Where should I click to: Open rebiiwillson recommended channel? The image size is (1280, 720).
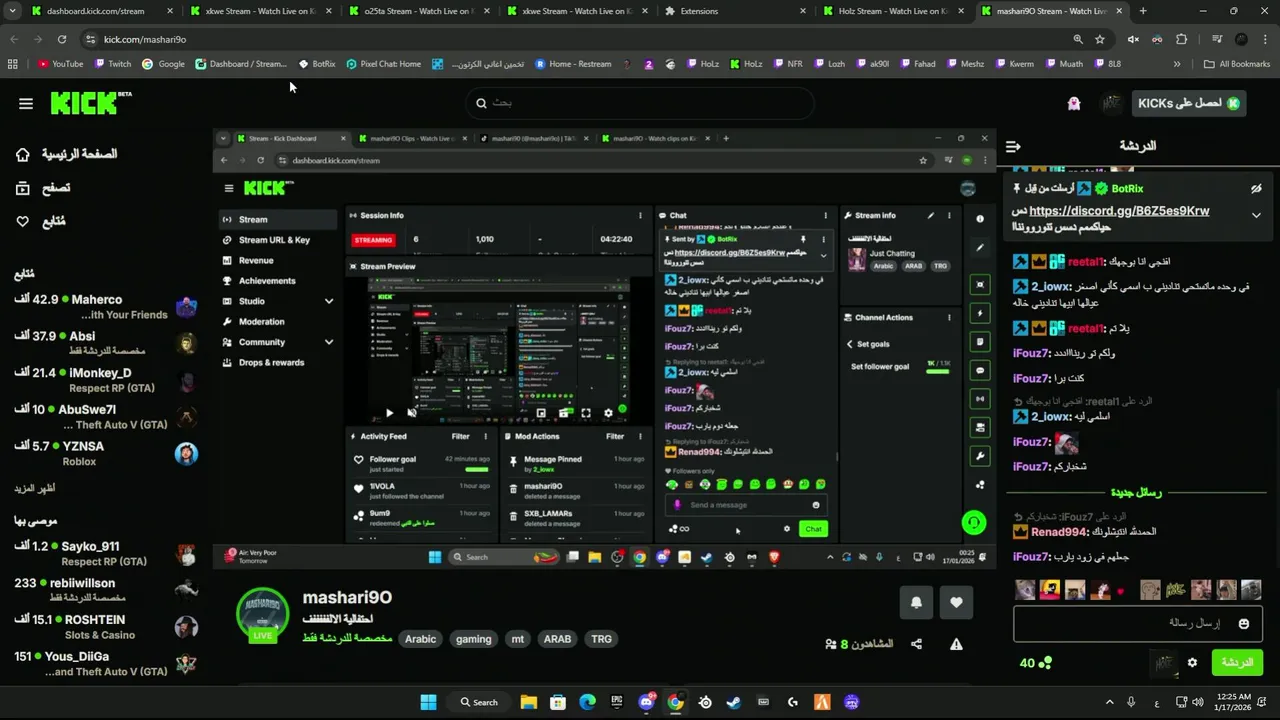[x=105, y=590]
